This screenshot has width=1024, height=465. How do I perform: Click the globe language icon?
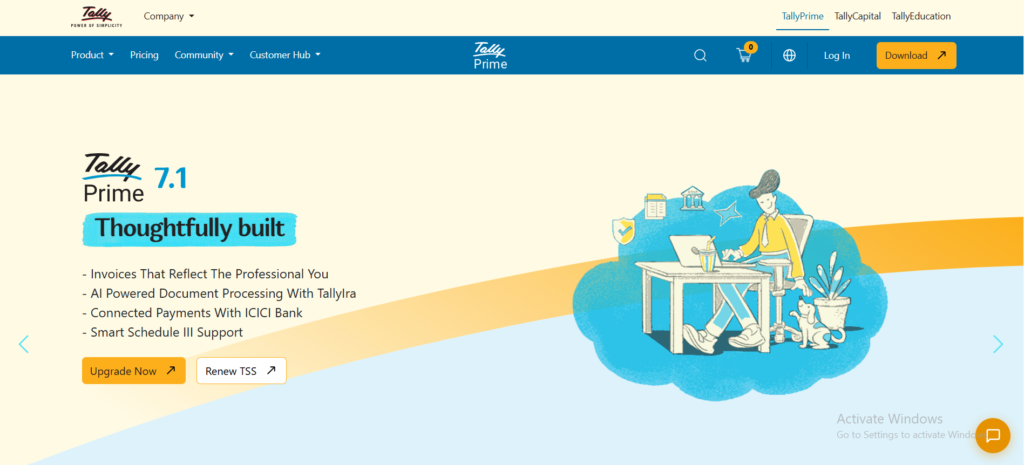pos(790,56)
